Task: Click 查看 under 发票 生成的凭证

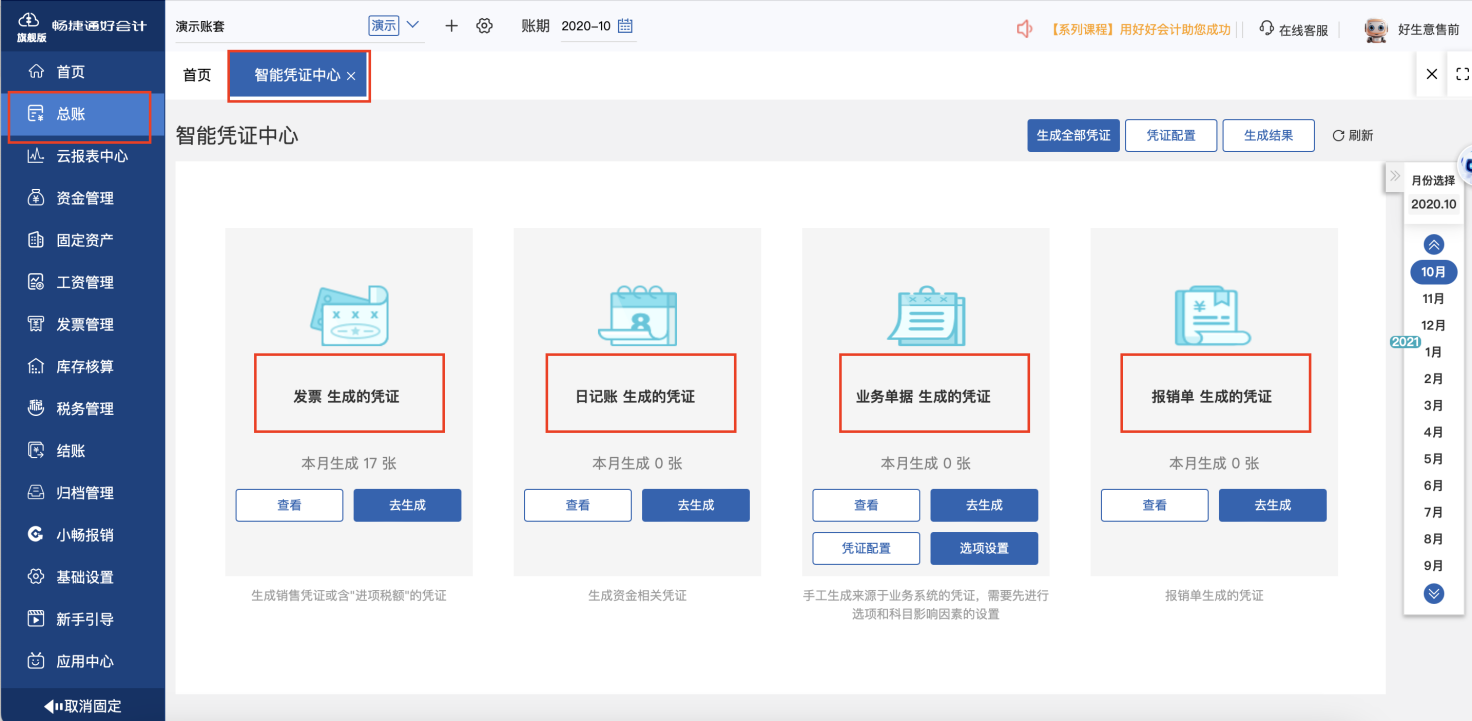Action: tap(289, 505)
